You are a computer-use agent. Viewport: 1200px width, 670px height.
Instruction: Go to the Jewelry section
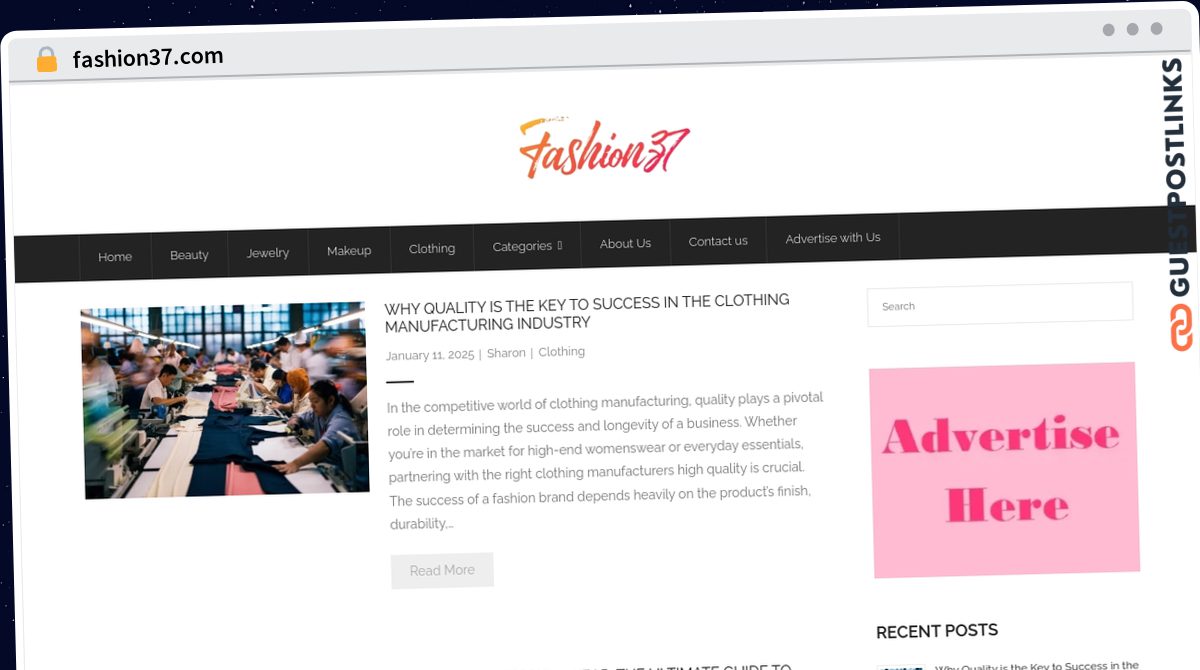268,253
